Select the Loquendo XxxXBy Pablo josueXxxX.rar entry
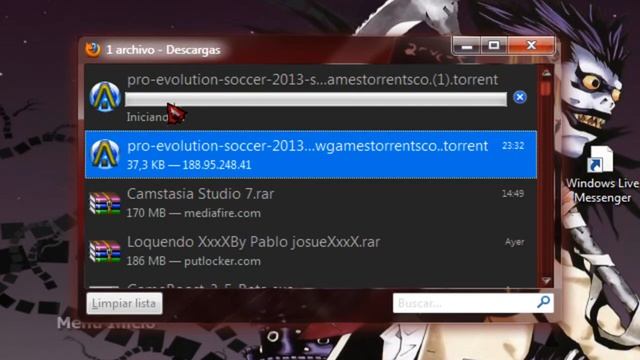The width and height of the screenshot is (640, 360). point(311,251)
